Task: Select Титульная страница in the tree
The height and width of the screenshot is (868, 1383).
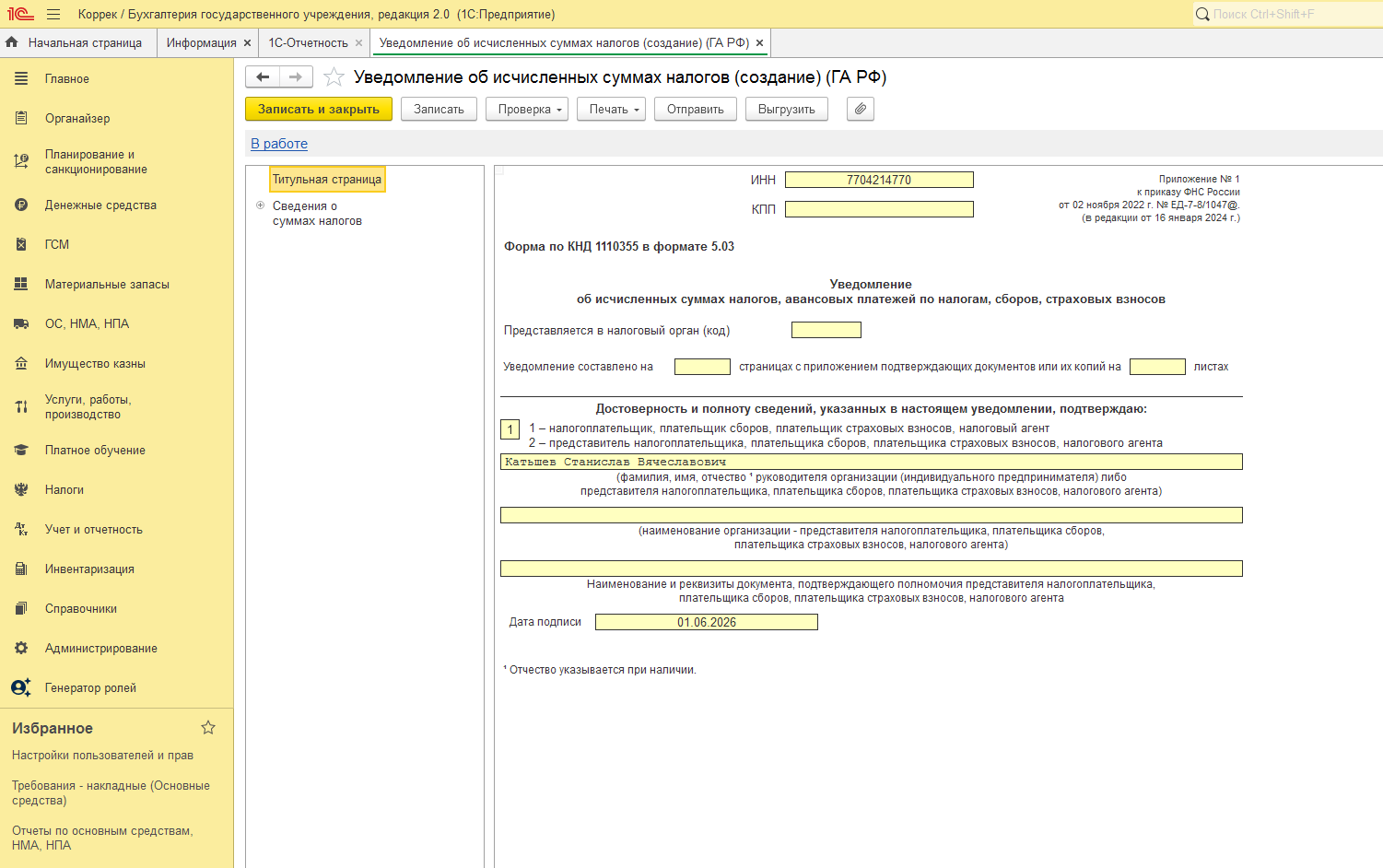Action: (x=327, y=180)
